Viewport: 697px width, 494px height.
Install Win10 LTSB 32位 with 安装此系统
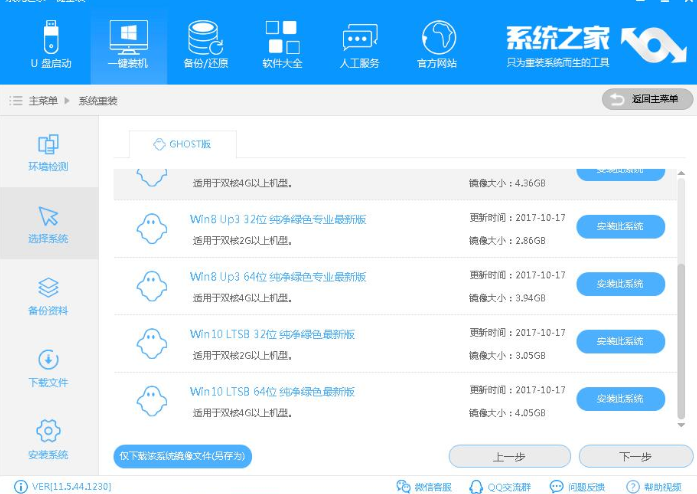[621, 341]
